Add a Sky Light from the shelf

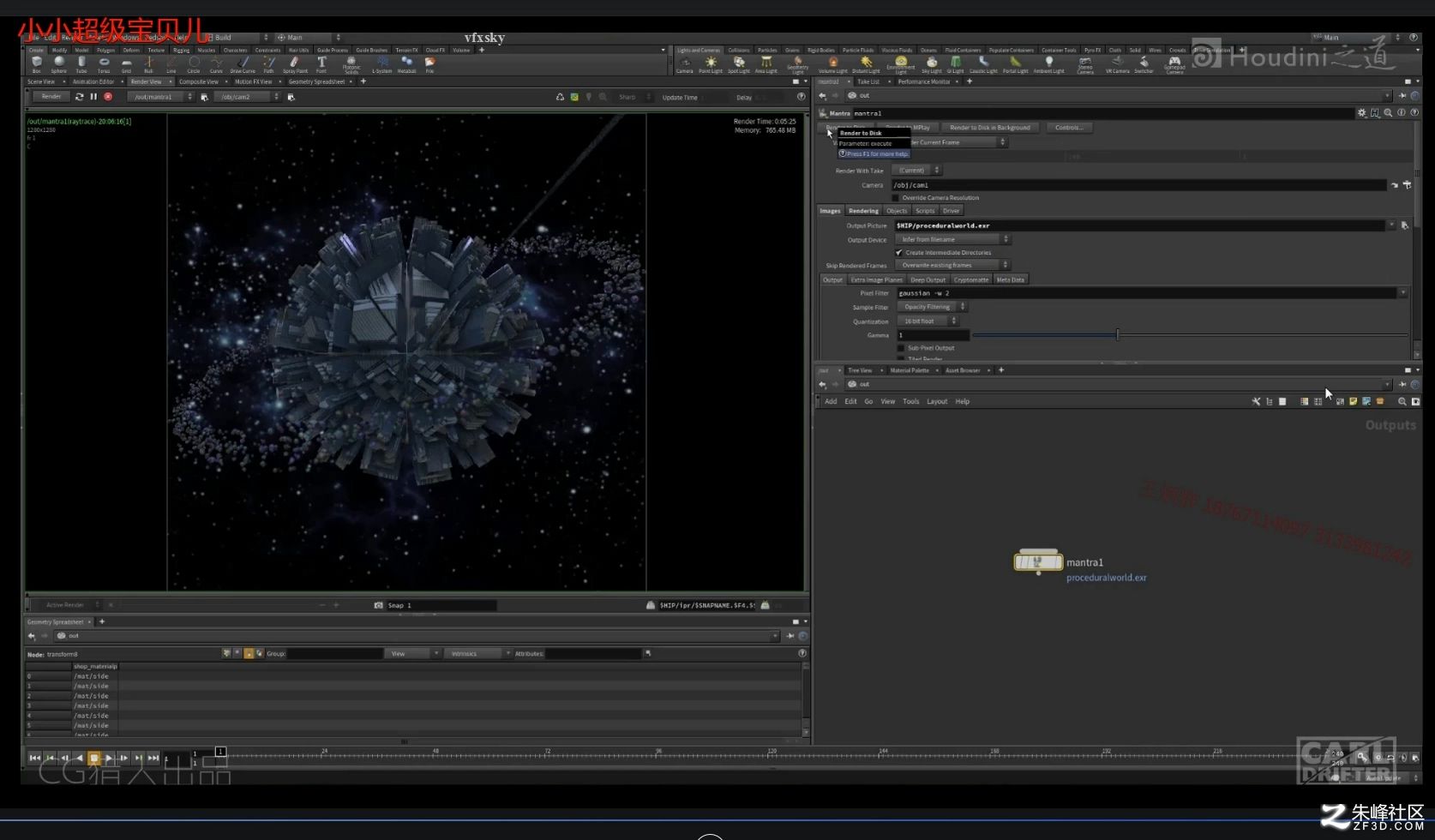coord(932,64)
